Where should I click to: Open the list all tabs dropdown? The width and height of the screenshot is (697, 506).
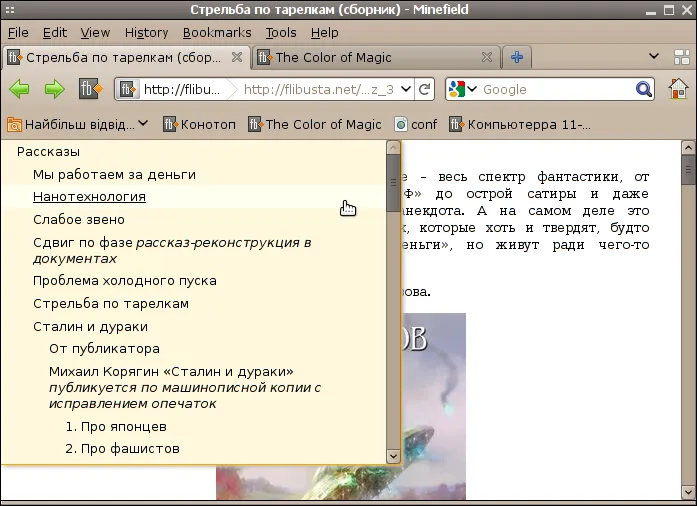653,56
